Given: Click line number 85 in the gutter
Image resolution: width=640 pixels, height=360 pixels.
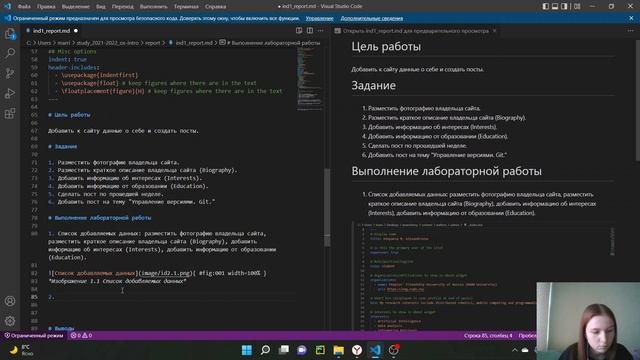Looking at the screenshot, I should pos(34,297).
